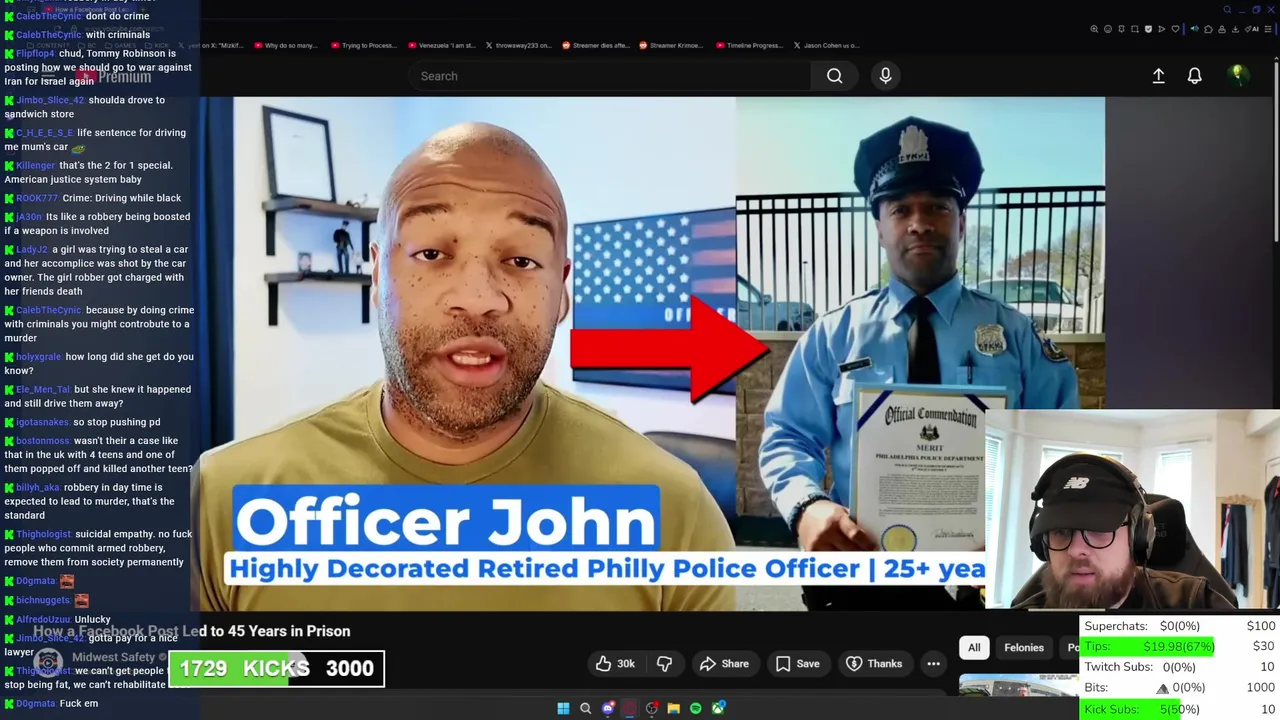Click chat username bostonmoss
The height and width of the screenshot is (720, 1280).
click(x=43, y=440)
